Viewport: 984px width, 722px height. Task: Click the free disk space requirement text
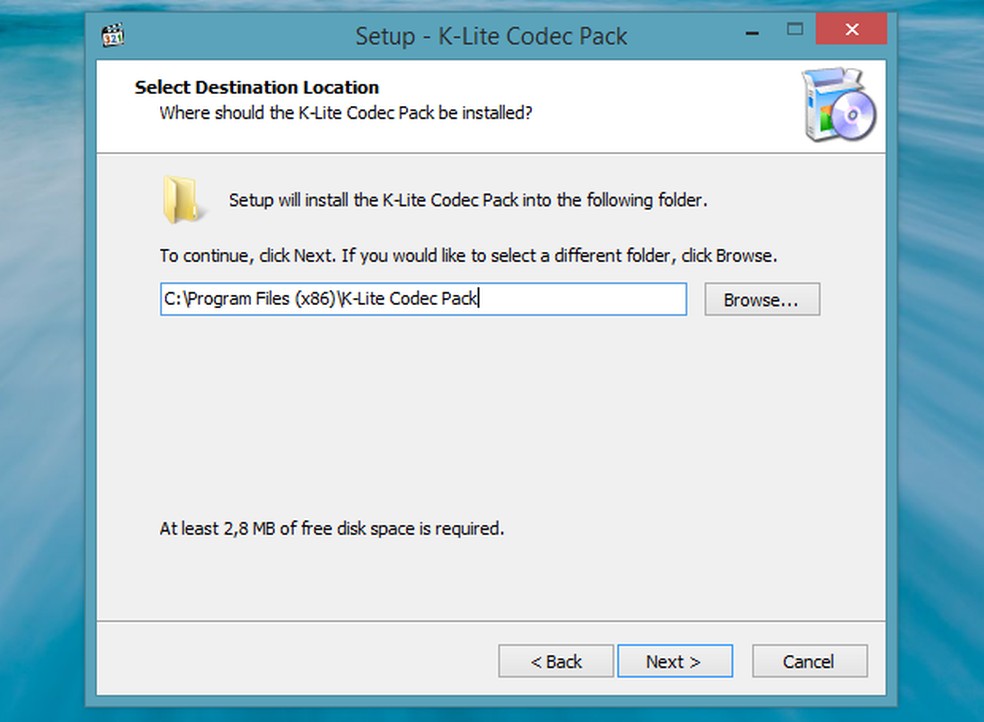coord(332,528)
